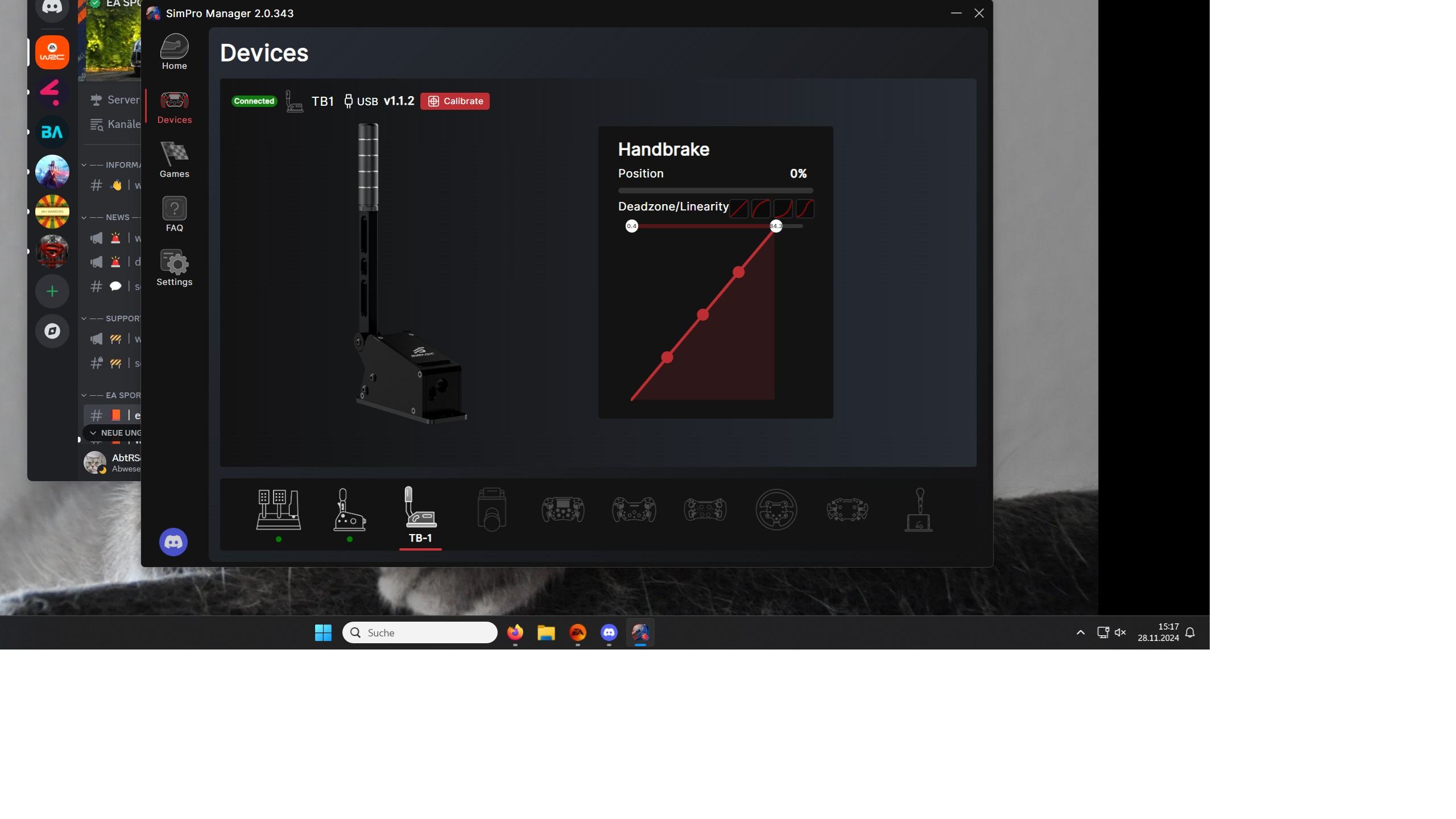Screen dimensions: 1456x819
Task: Open the Battlefield server in Discord
Action: [x=52, y=172]
